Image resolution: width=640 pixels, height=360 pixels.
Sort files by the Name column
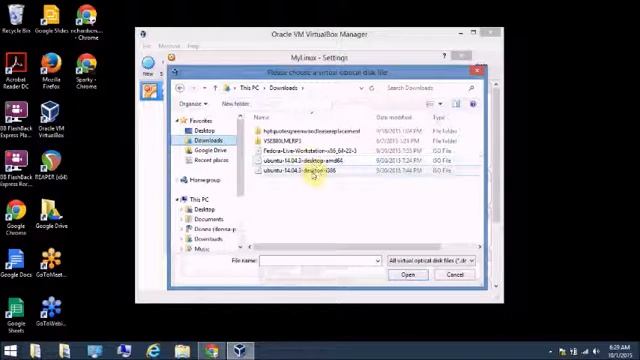[x=261, y=117]
